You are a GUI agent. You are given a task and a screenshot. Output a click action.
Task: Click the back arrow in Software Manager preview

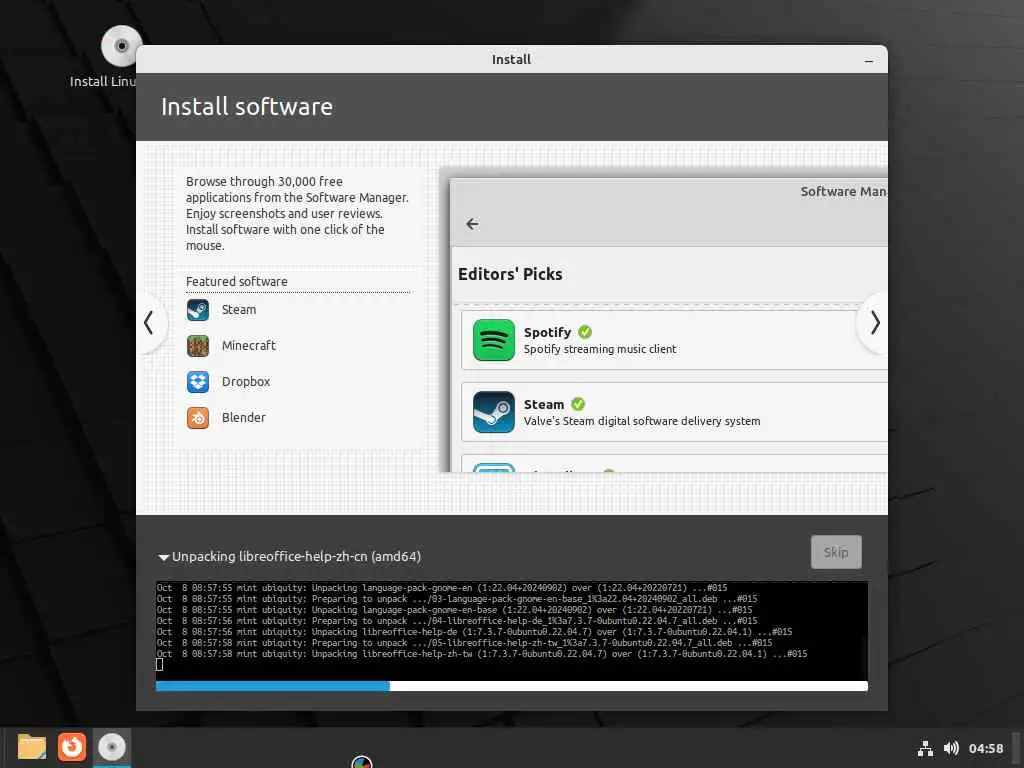[472, 224]
